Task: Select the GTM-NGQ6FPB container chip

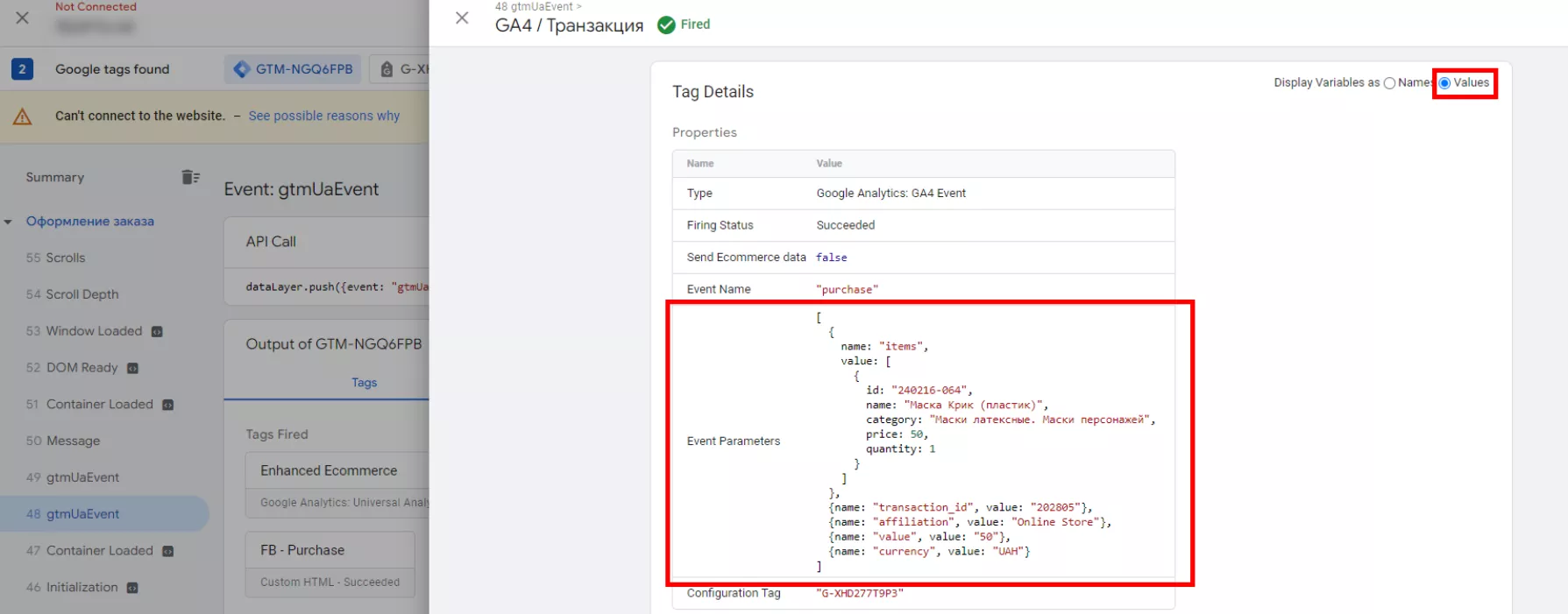Action: pyautogui.click(x=294, y=69)
